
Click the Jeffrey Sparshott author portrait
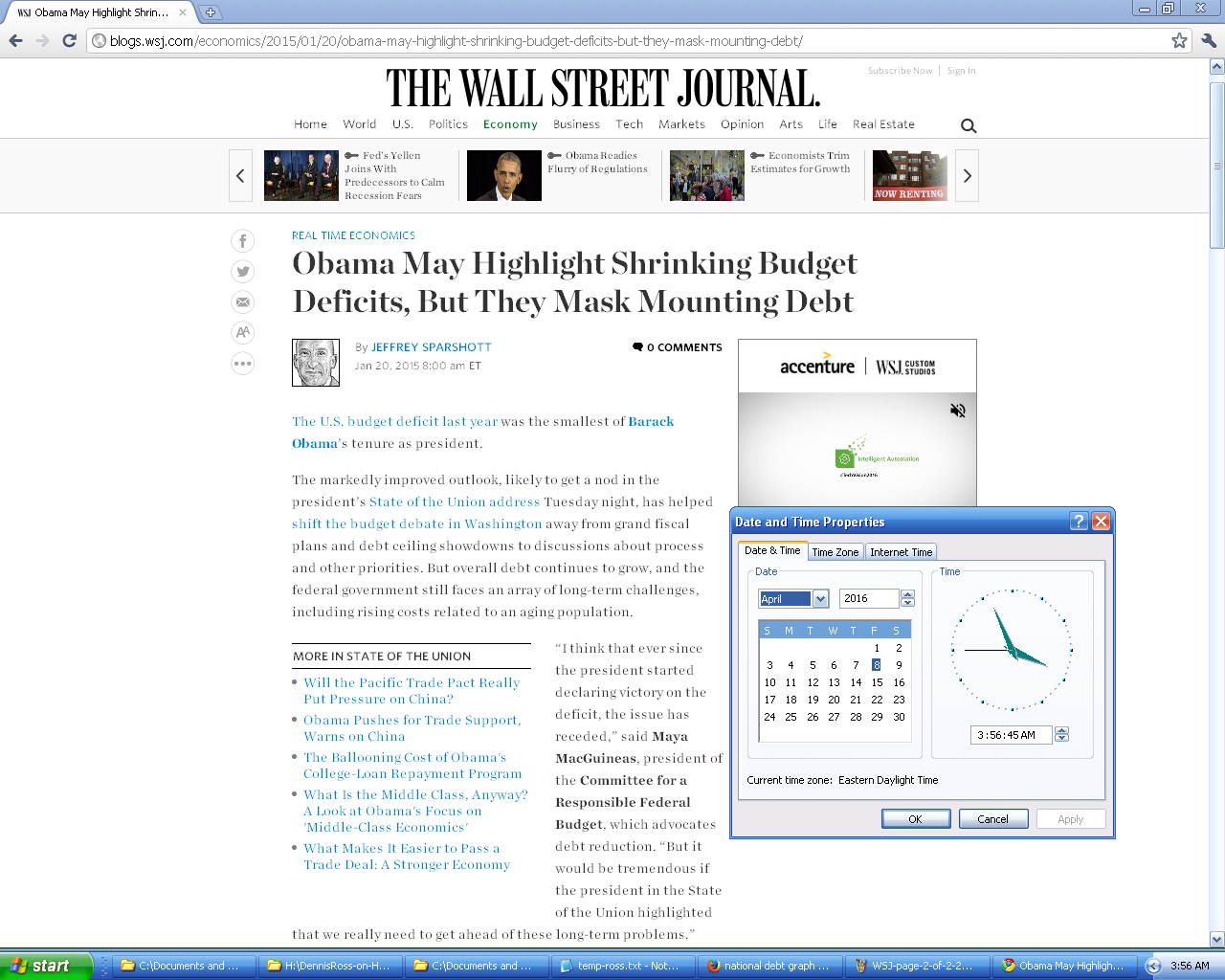(x=316, y=363)
